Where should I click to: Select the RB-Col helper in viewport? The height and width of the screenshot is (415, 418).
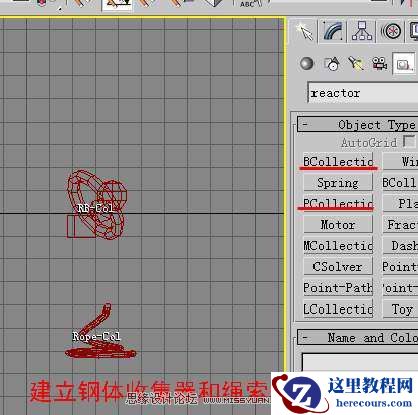96,205
